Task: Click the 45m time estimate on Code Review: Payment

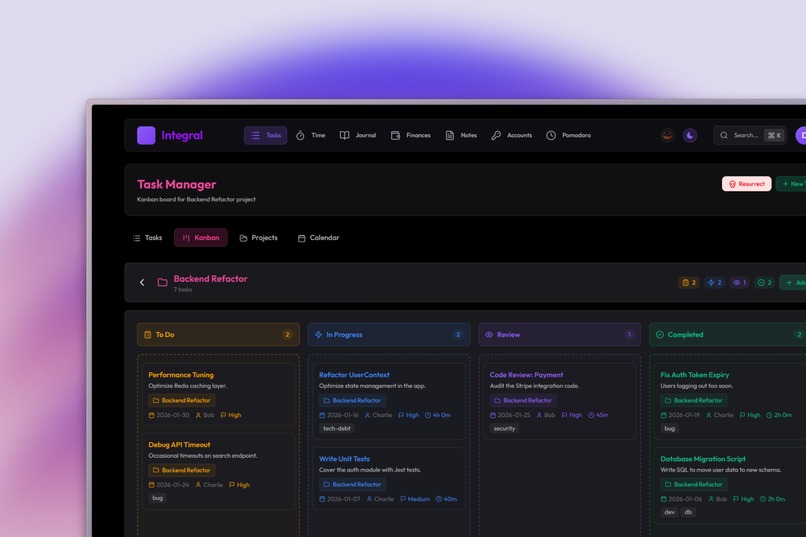Action: click(x=598, y=415)
